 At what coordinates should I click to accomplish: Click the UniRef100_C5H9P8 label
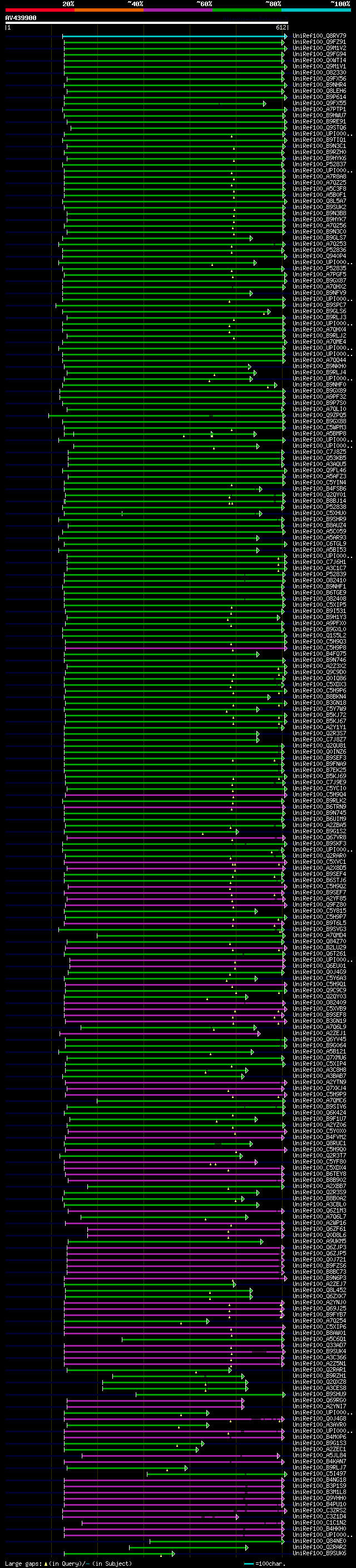(x=319, y=647)
